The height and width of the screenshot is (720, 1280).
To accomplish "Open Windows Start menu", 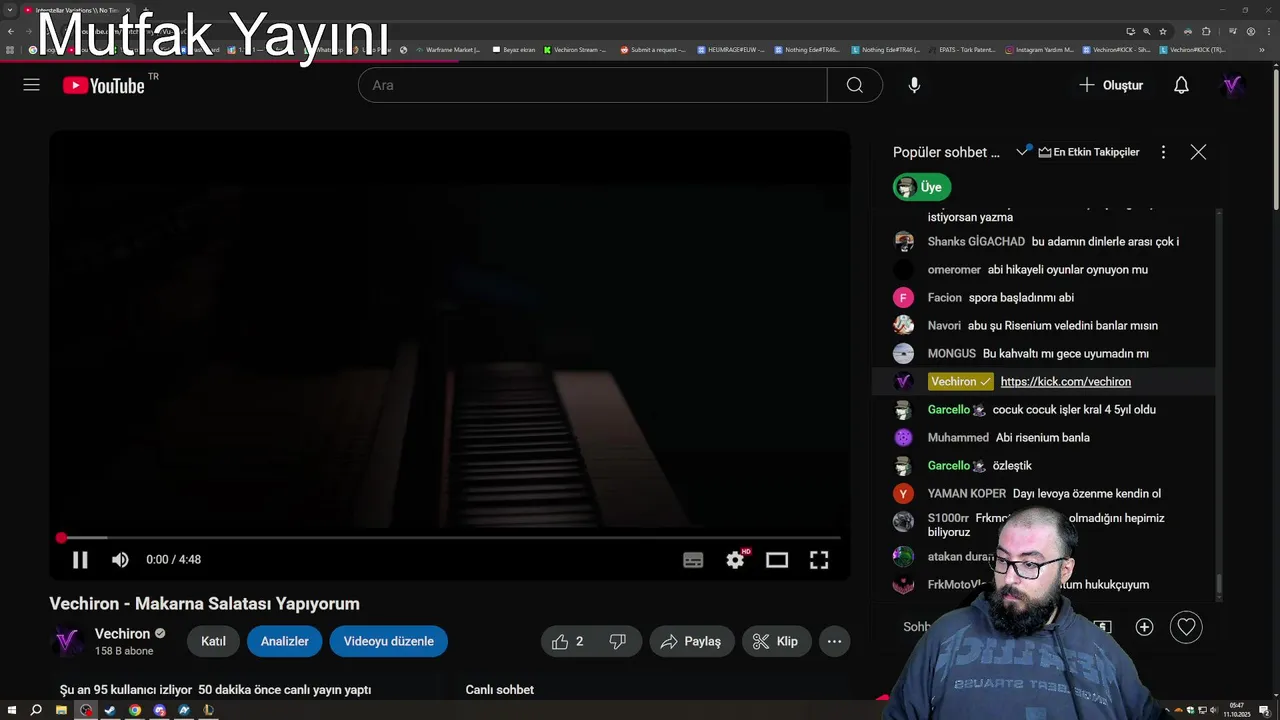I will (x=12, y=711).
